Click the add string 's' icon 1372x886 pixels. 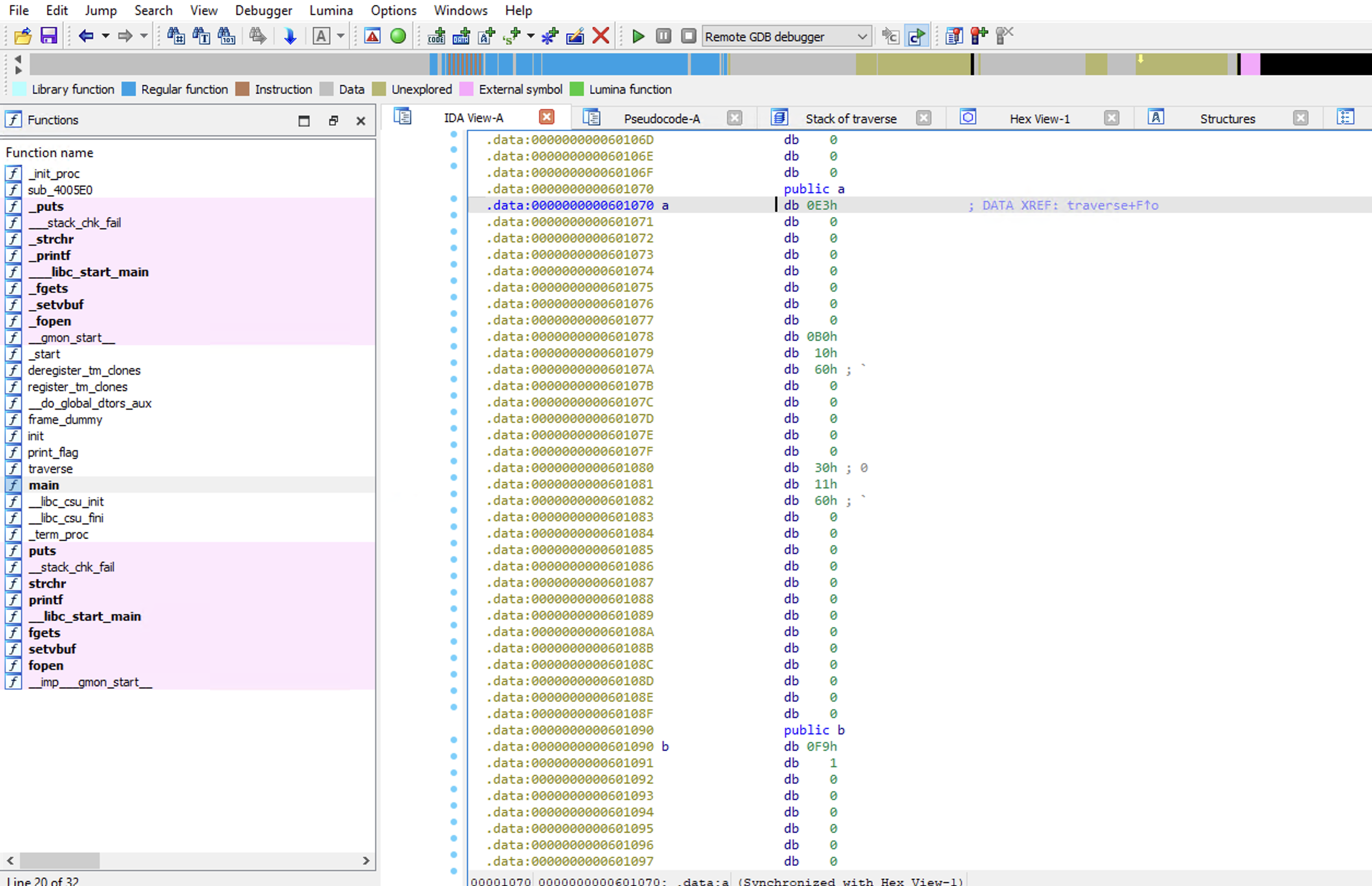pos(512,36)
